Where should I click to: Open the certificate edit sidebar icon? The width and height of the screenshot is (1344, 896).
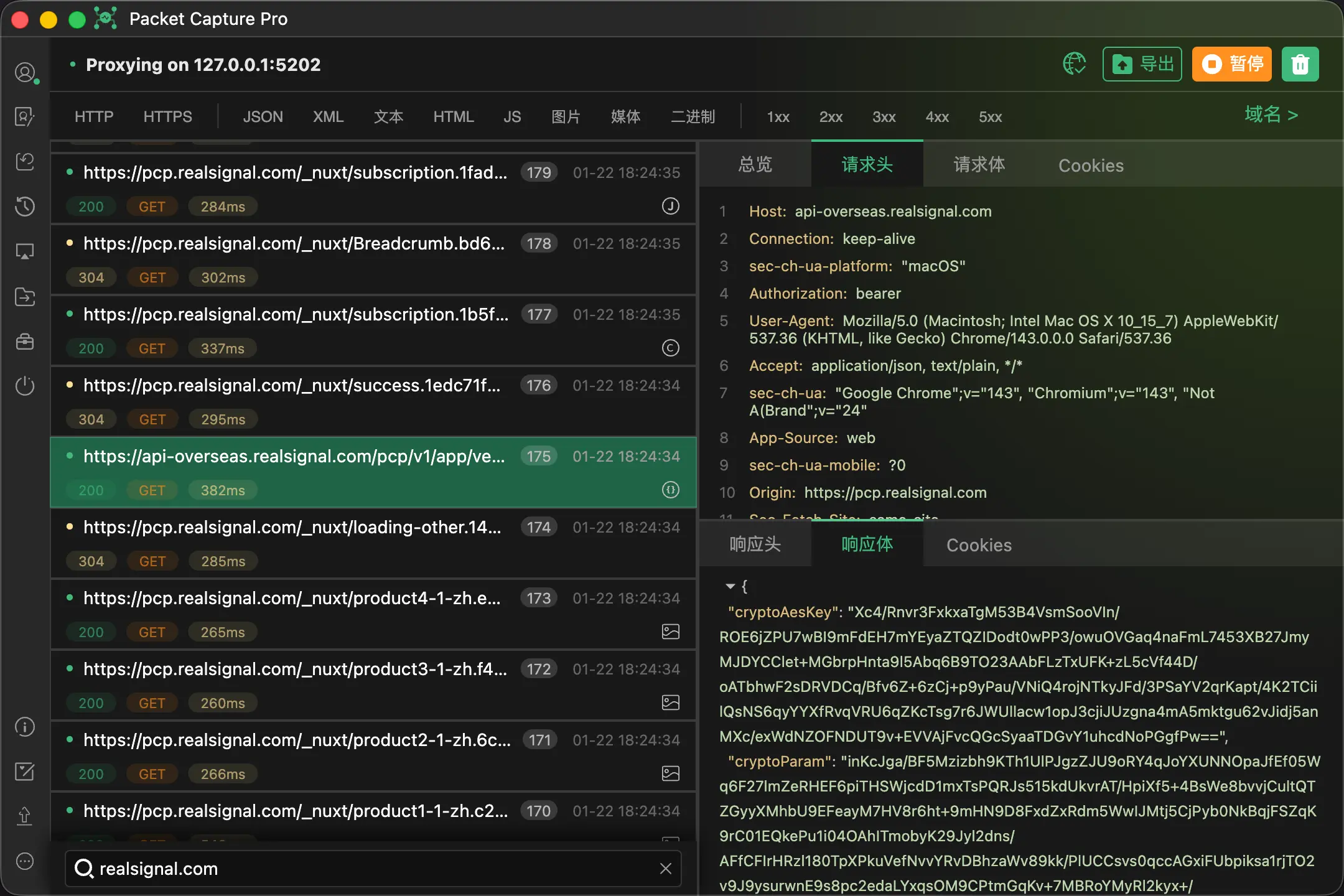25,117
